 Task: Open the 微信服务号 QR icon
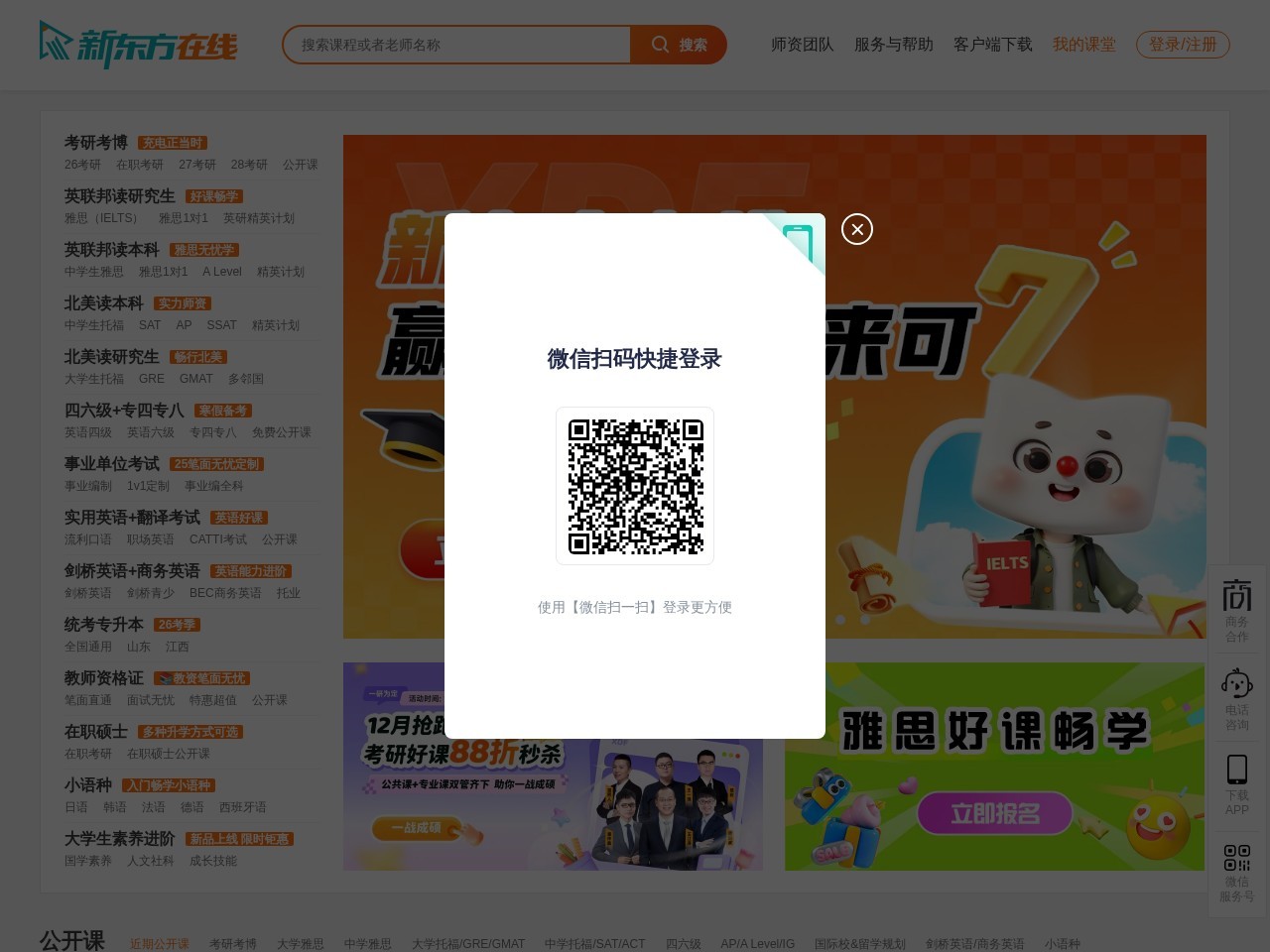pos(1236,855)
